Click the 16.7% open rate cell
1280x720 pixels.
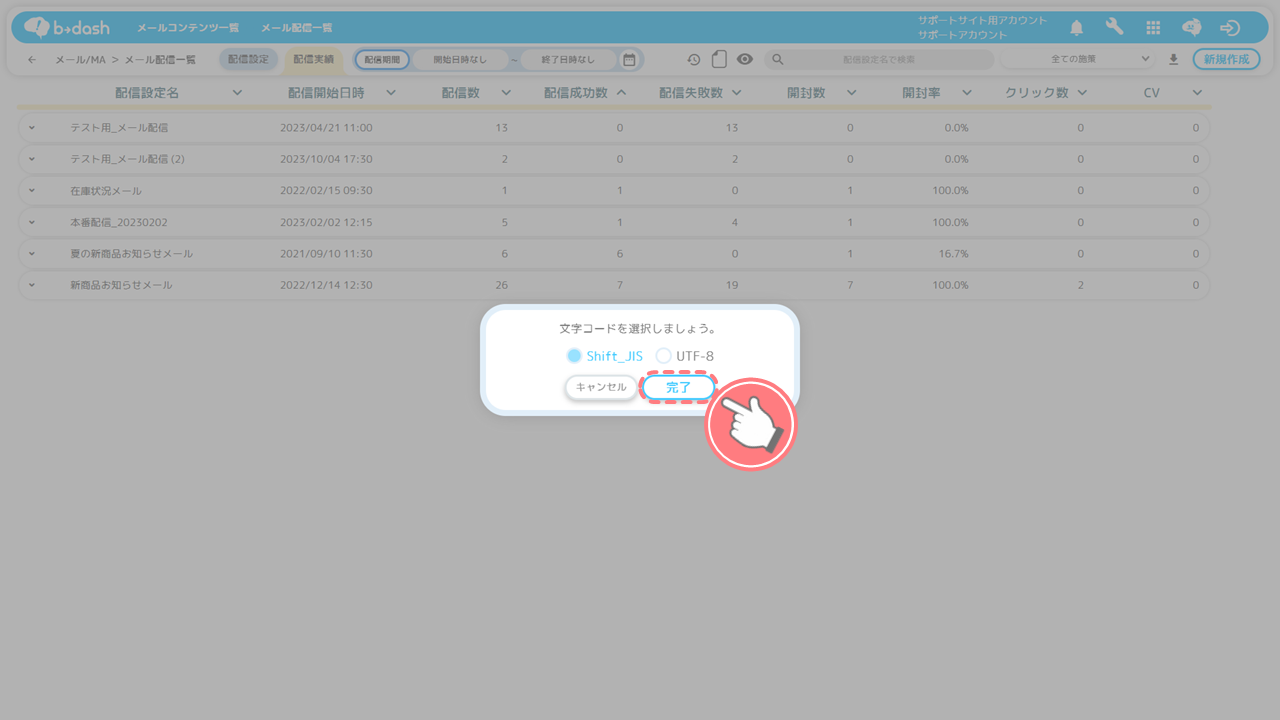tap(952, 254)
